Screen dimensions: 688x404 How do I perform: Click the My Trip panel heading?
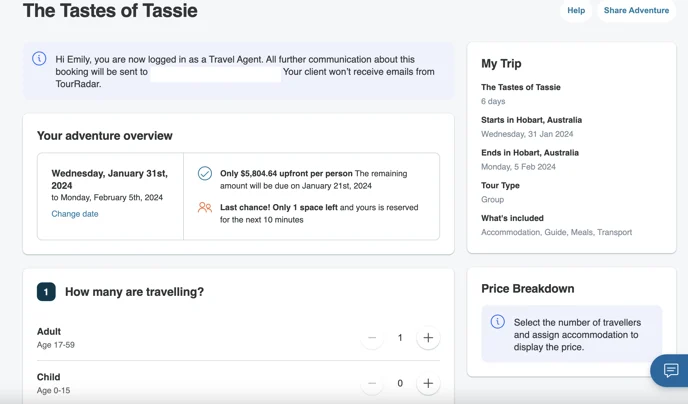coord(501,64)
